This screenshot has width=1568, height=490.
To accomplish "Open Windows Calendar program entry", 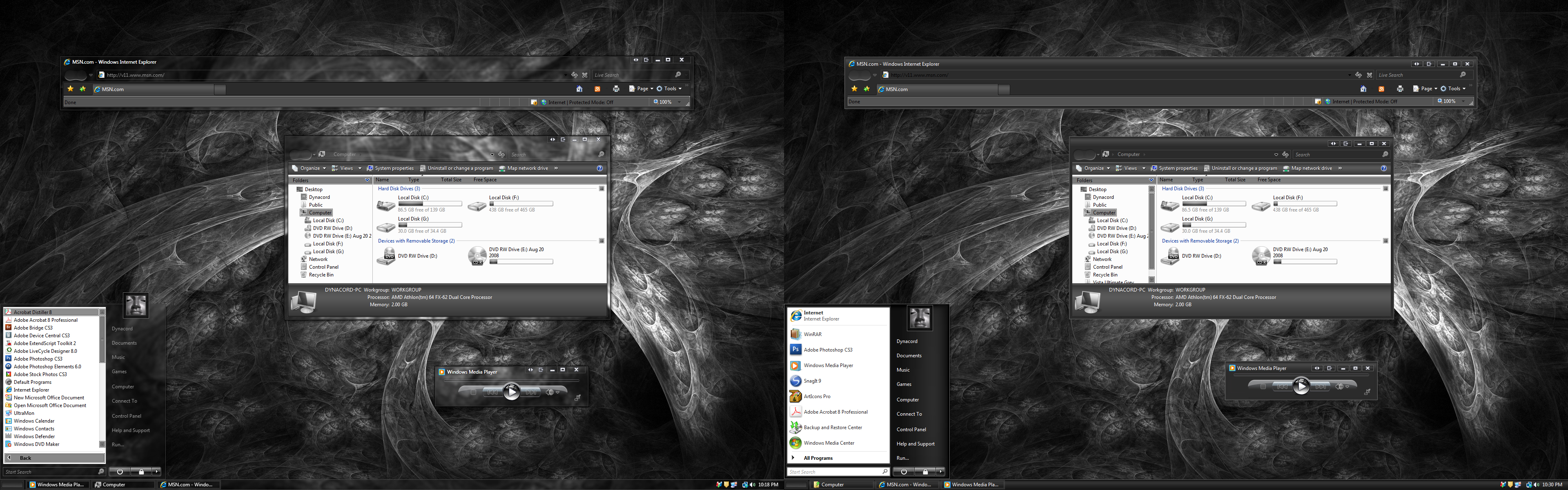I will tap(33, 421).
